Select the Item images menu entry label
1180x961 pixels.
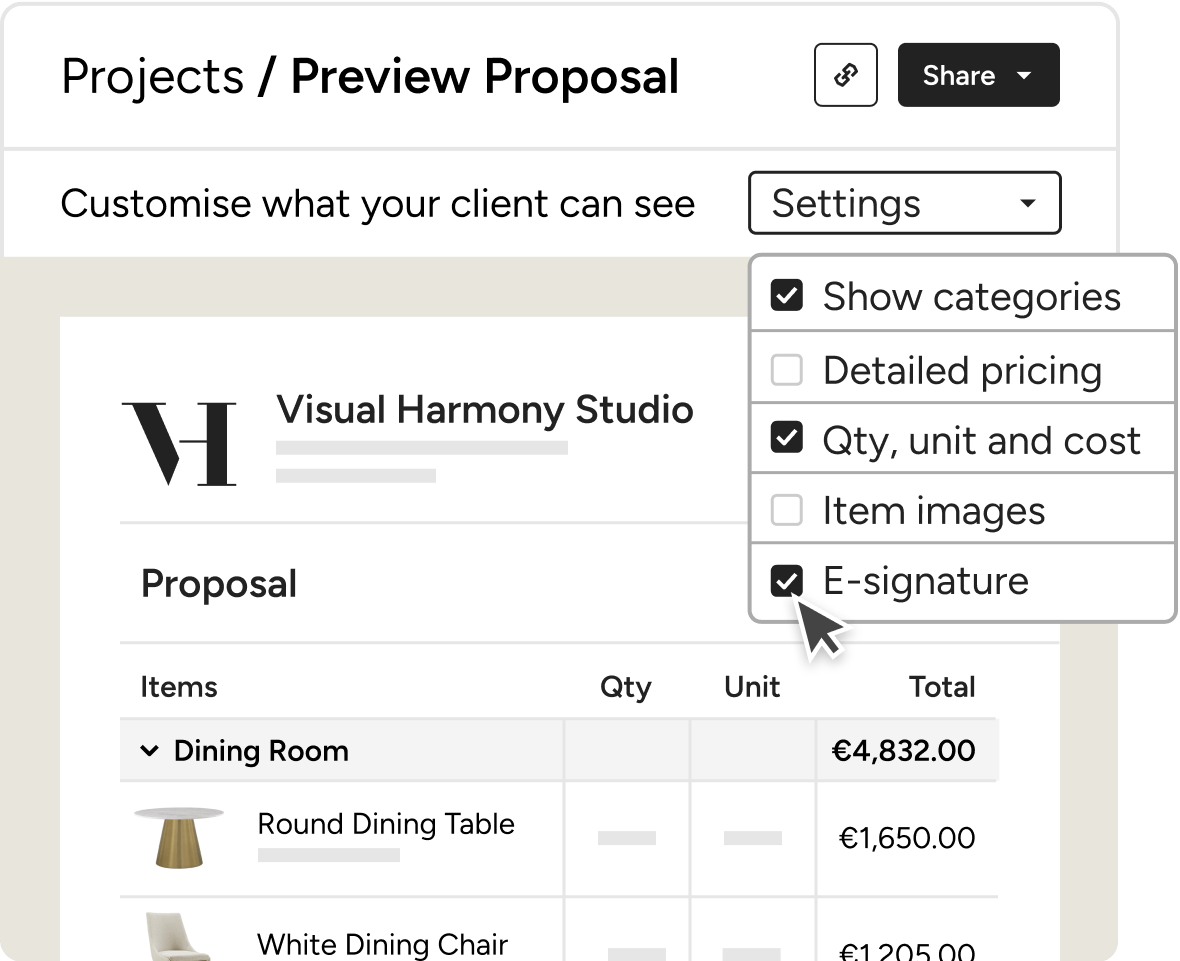pyautogui.click(x=934, y=511)
